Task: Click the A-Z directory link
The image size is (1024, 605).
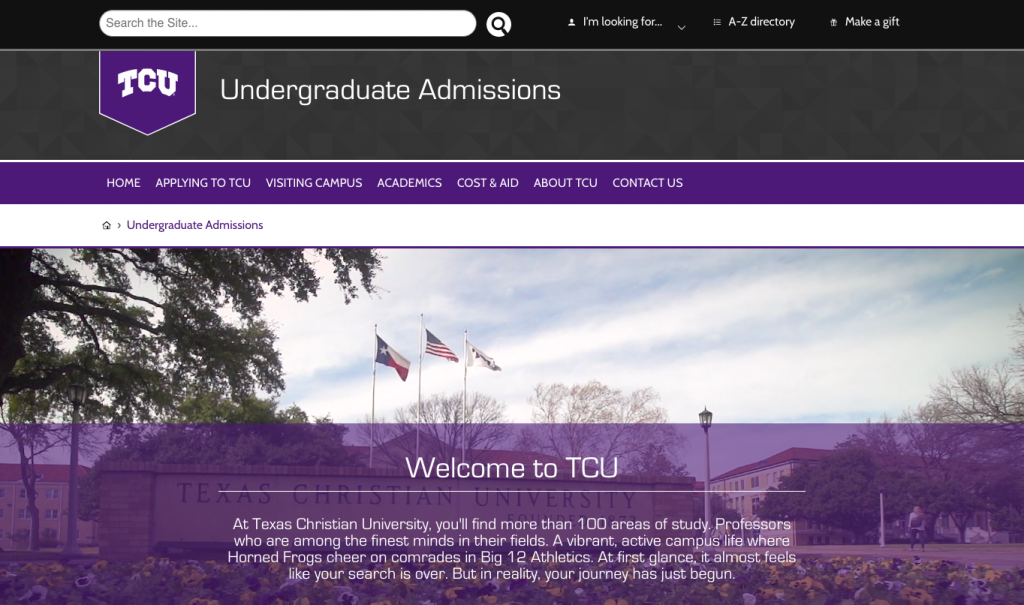Action: coord(761,22)
